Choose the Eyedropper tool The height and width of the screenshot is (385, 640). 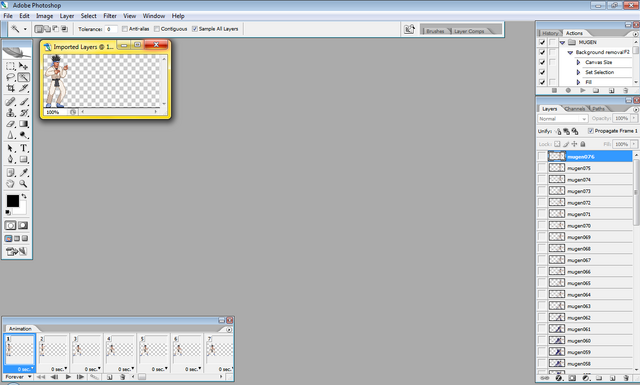24,172
